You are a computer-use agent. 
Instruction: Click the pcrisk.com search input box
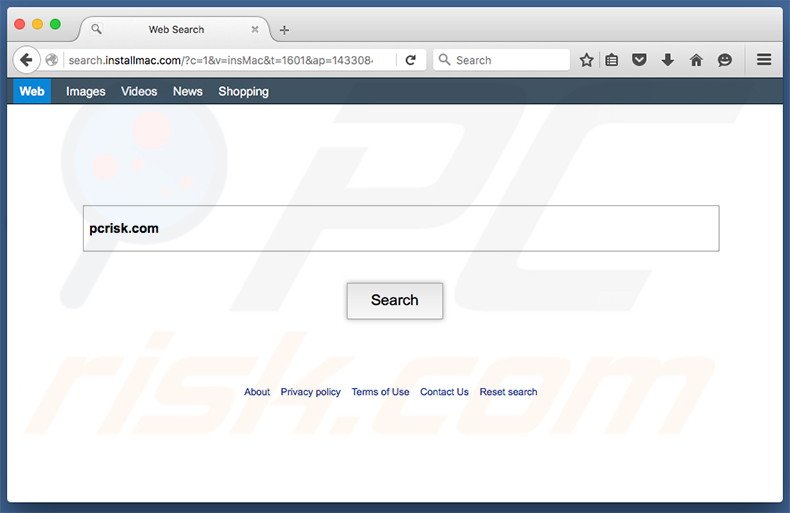click(401, 228)
